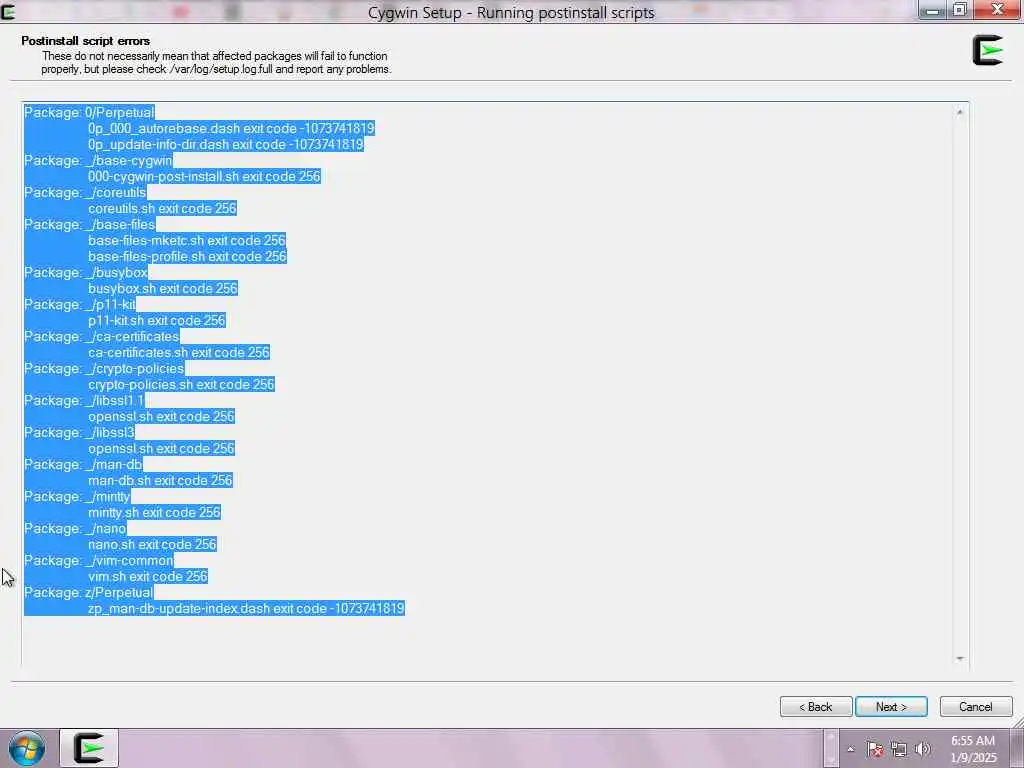Open the volume speaker tray icon
Screen dimensions: 1024x768
coord(923,749)
